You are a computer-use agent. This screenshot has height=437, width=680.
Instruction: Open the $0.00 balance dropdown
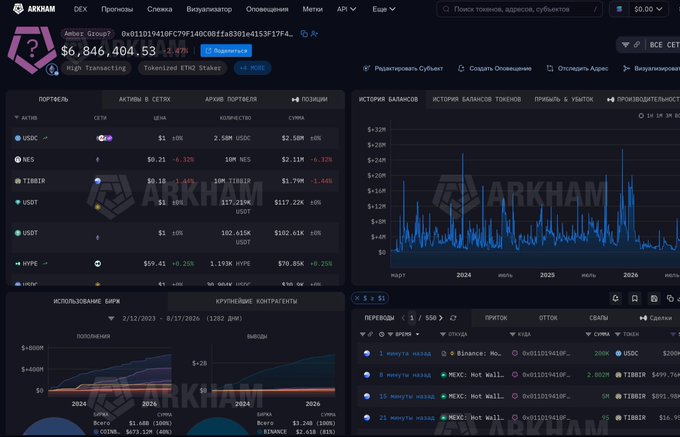click(x=648, y=9)
